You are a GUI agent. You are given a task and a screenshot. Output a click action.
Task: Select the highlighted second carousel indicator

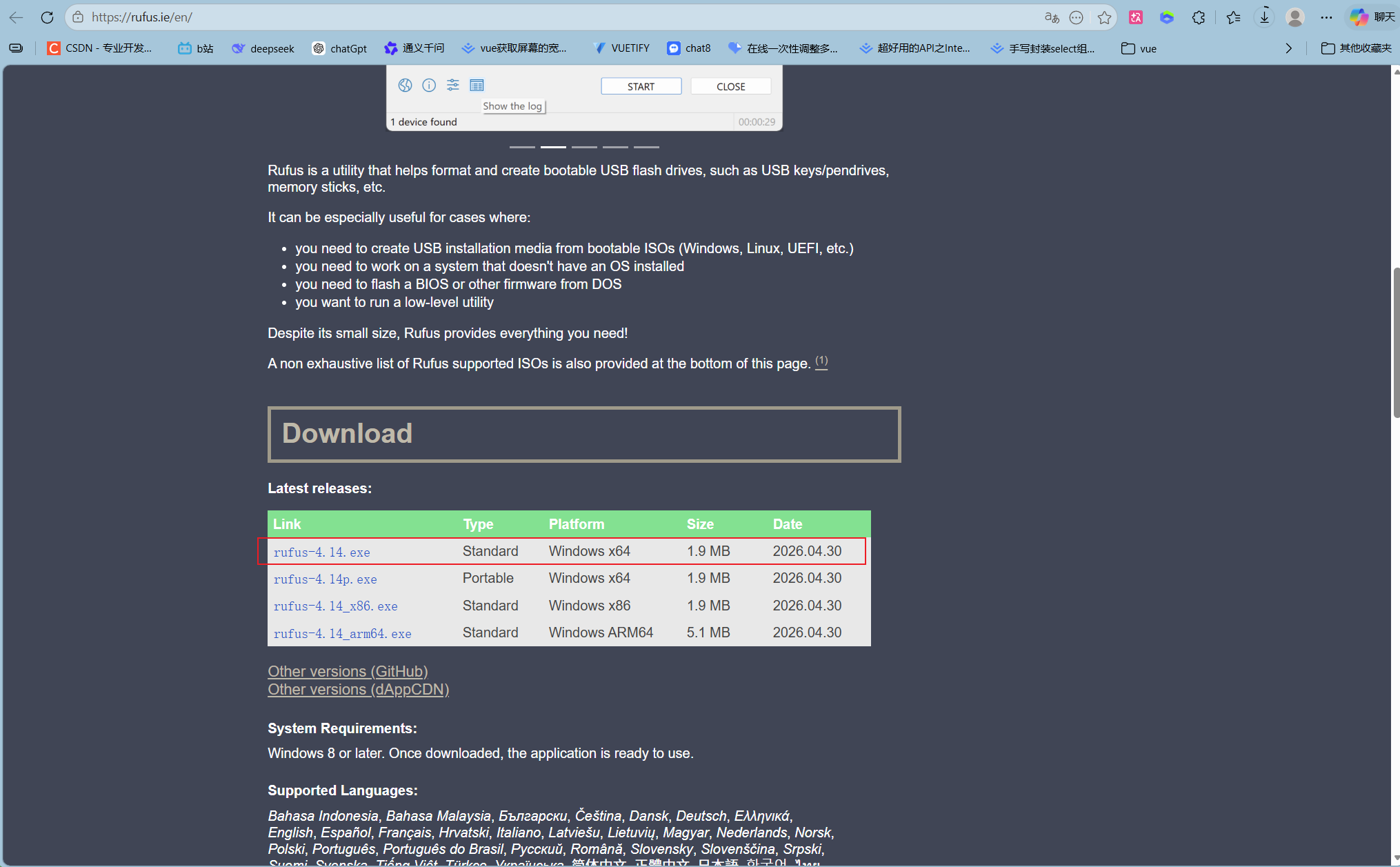click(x=553, y=147)
